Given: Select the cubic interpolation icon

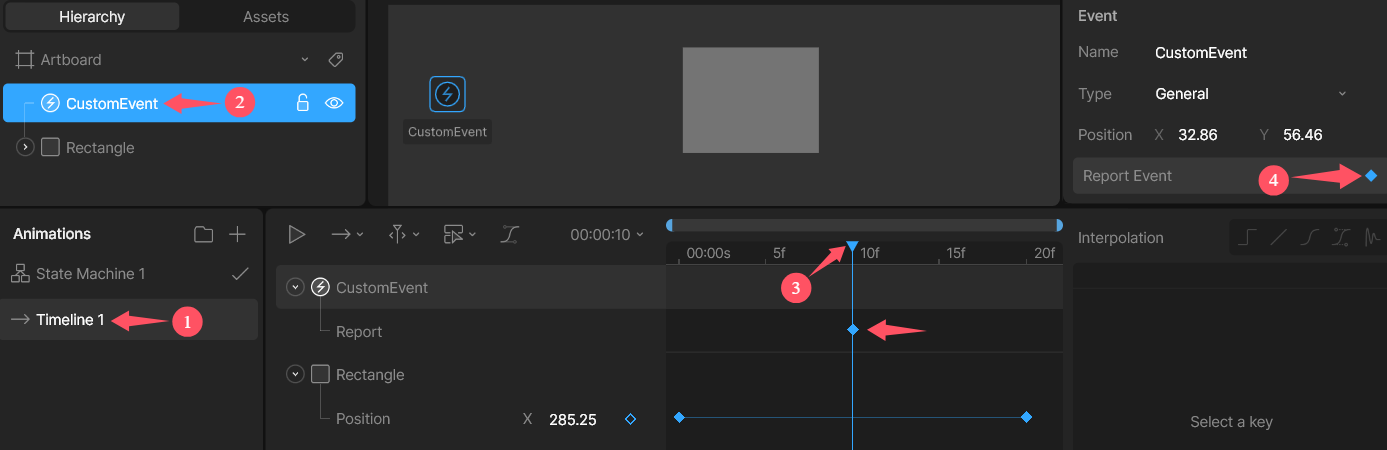Looking at the screenshot, I should [1310, 238].
